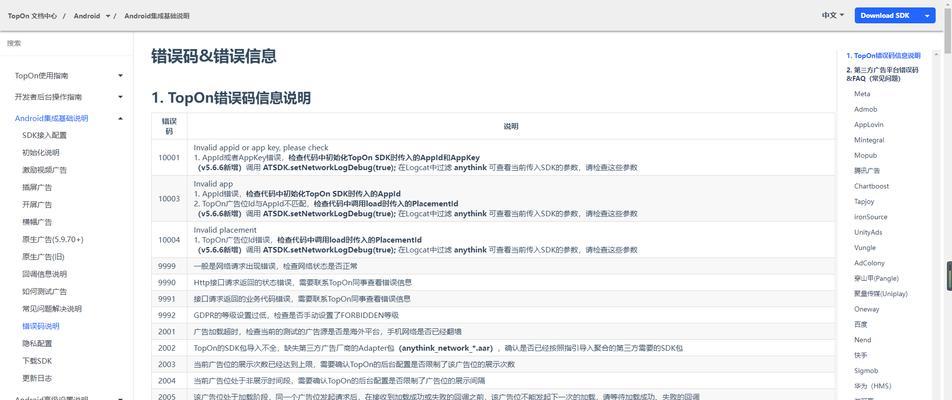This screenshot has height=400, width=952.
Task: Open TopOn使用指南 in sidebar
Action: [41, 76]
